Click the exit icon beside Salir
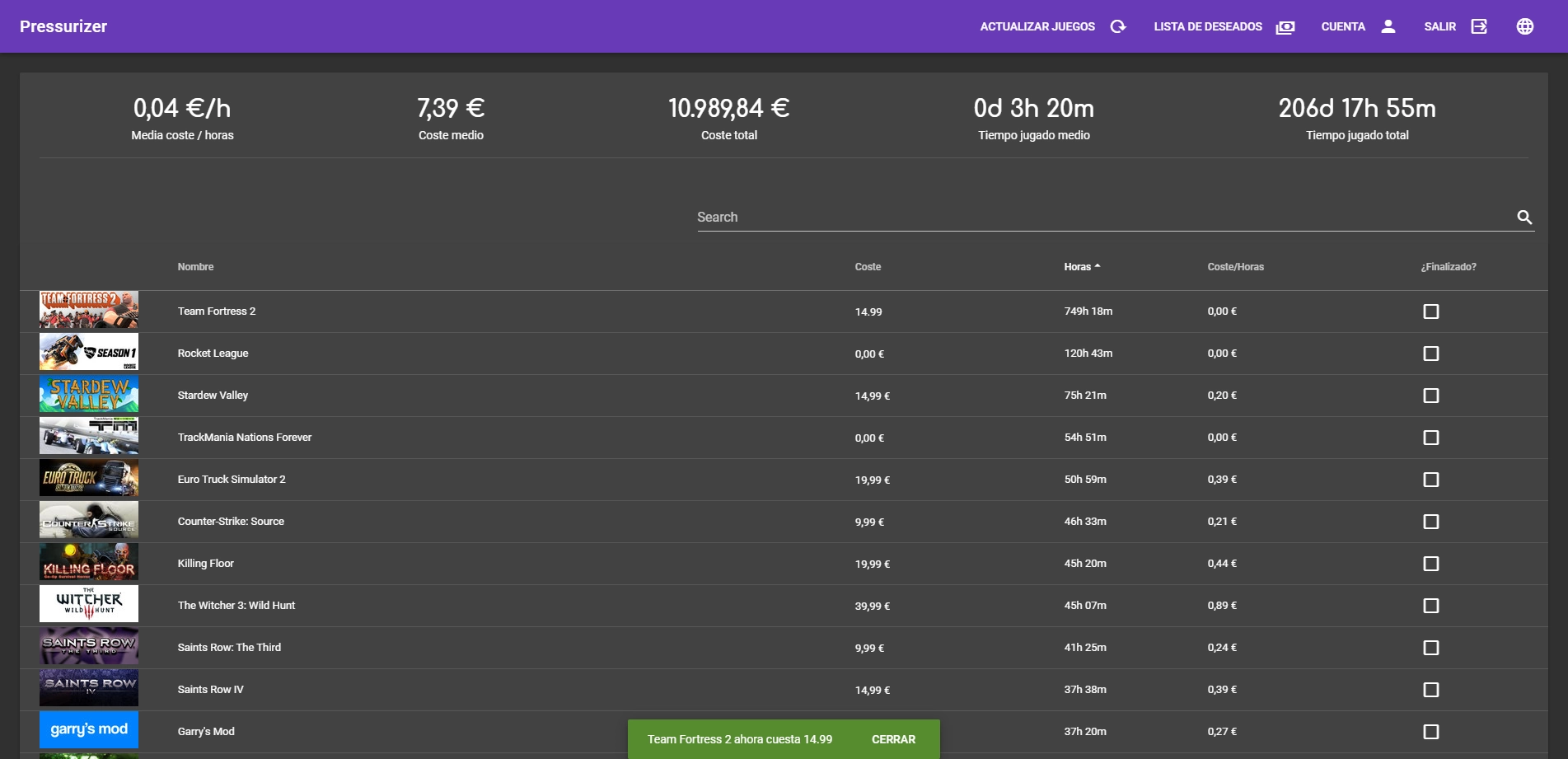 1479,26
